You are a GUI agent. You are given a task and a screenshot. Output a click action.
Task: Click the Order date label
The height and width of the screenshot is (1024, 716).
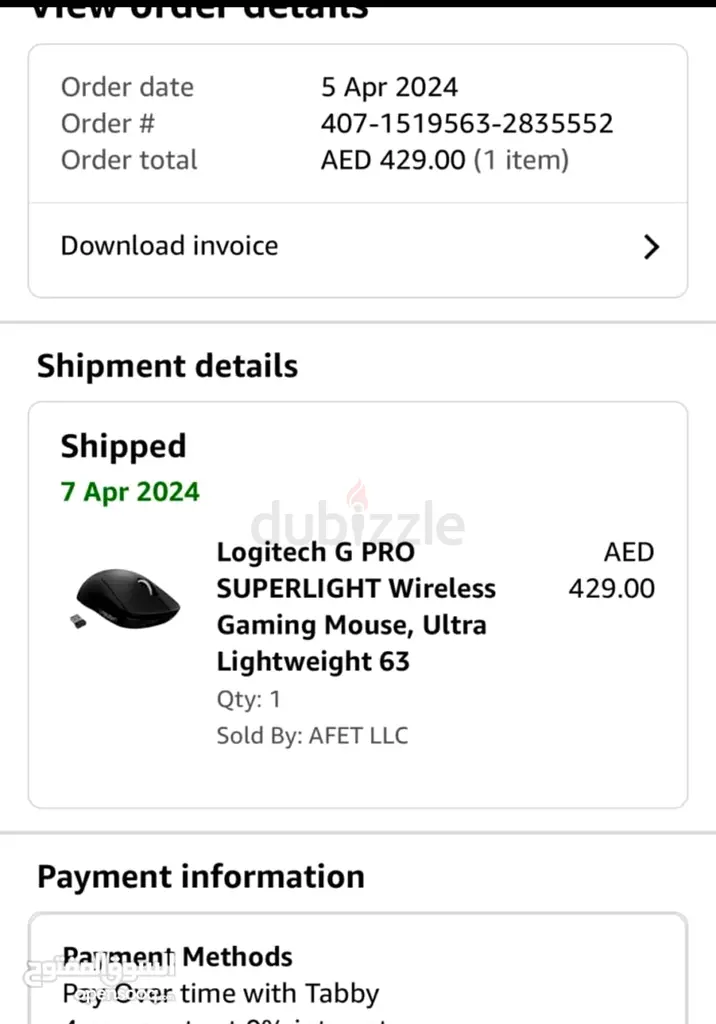(x=127, y=87)
